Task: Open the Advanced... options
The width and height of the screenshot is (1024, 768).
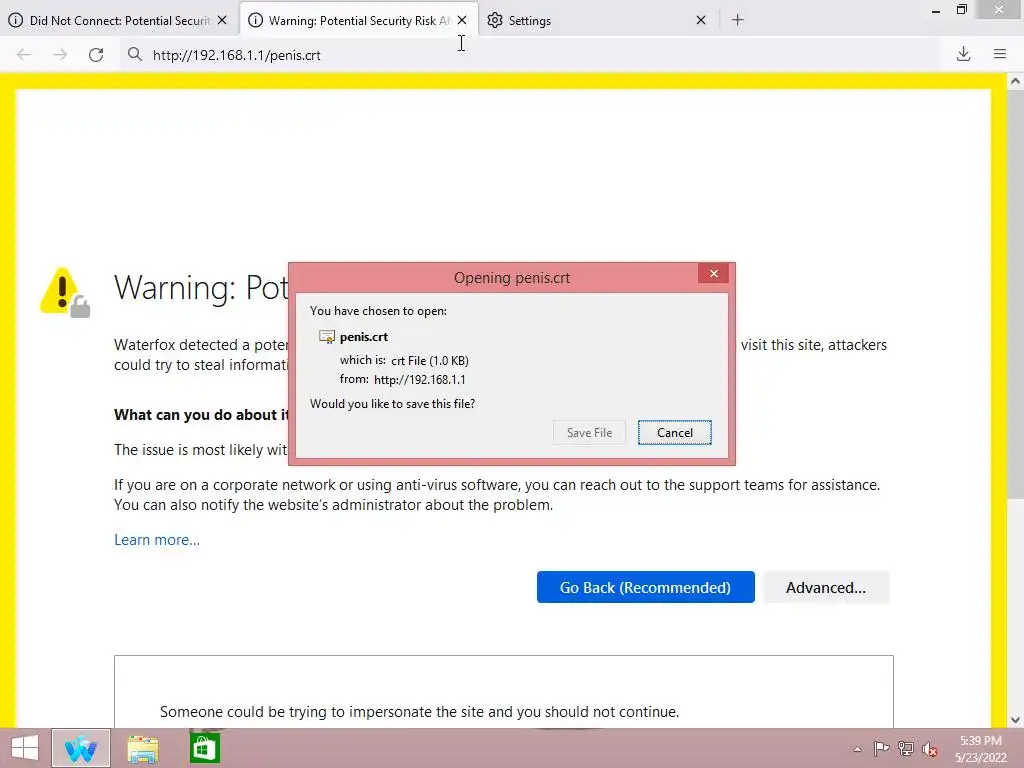Action: (x=826, y=588)
